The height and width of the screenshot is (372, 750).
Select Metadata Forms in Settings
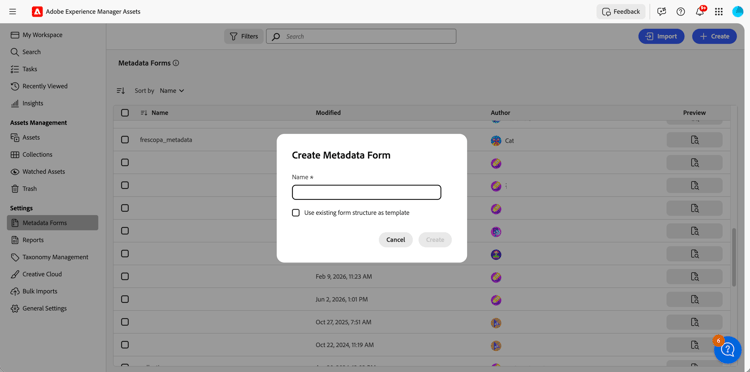tap(53, 223)
